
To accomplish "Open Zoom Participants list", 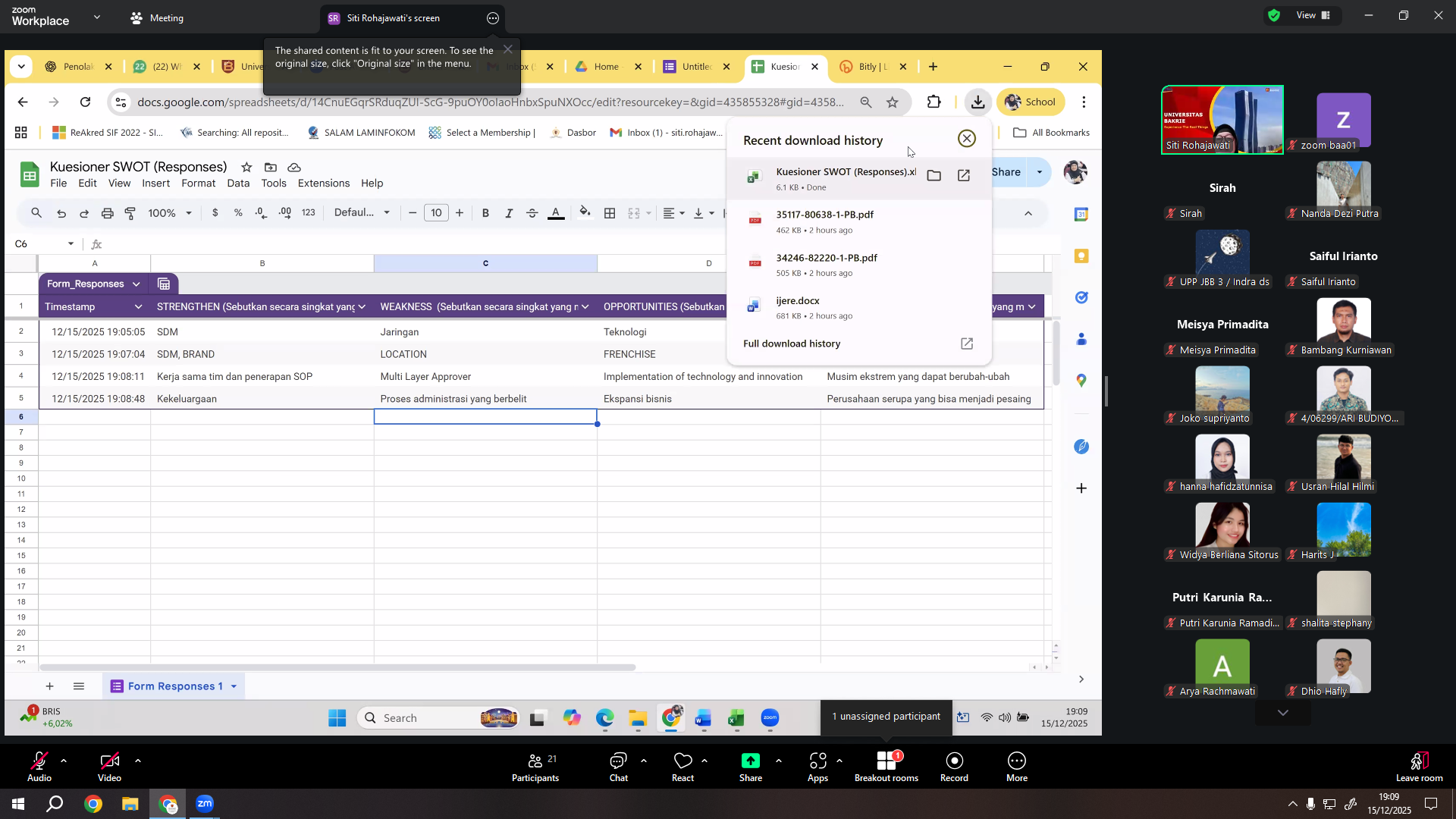I will coord(535,766).
